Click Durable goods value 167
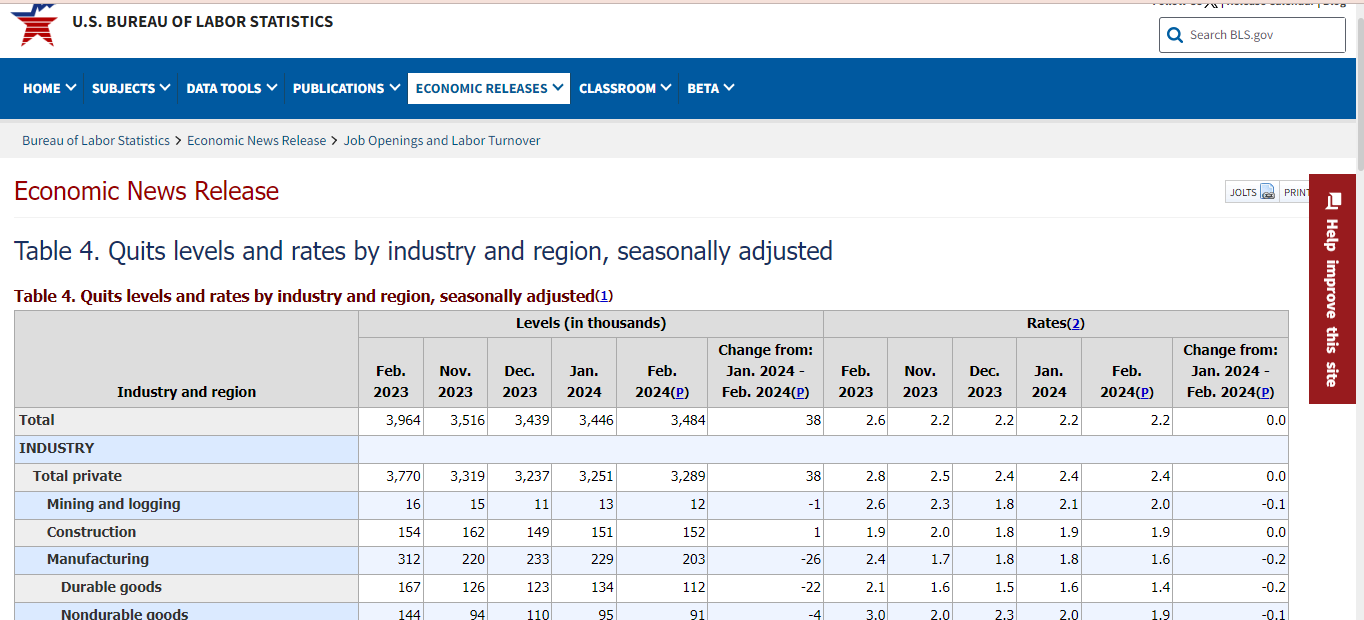This screenshot has width=1364, height=620. (391, 588)
